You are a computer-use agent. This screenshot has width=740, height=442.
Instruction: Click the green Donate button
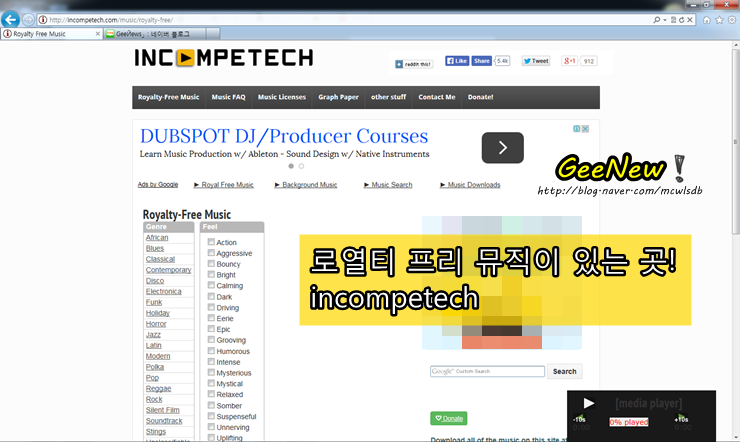(x=448, y=418)
